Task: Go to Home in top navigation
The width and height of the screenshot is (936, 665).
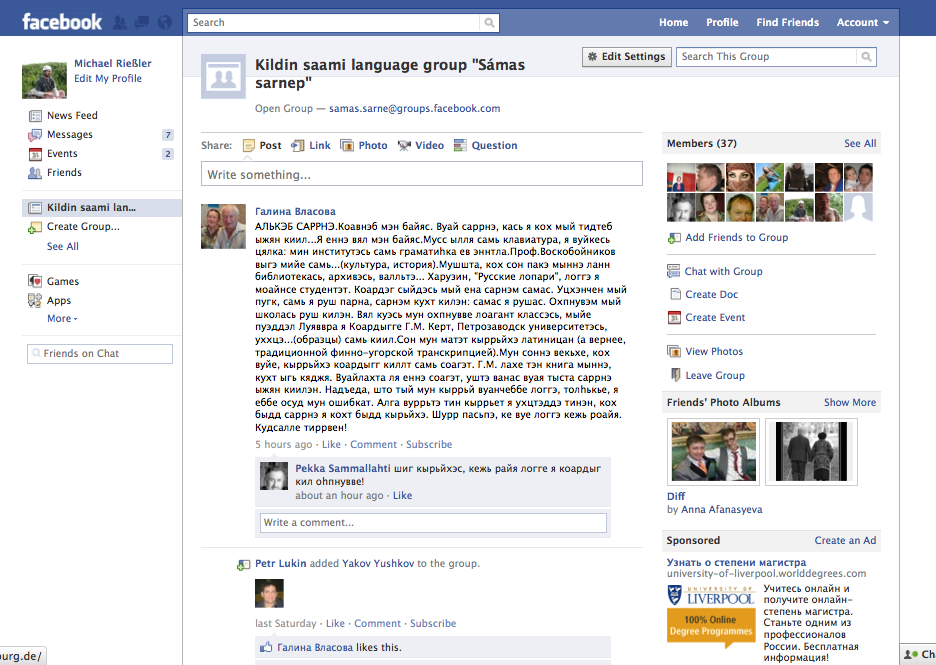Action: click(673, 23)
